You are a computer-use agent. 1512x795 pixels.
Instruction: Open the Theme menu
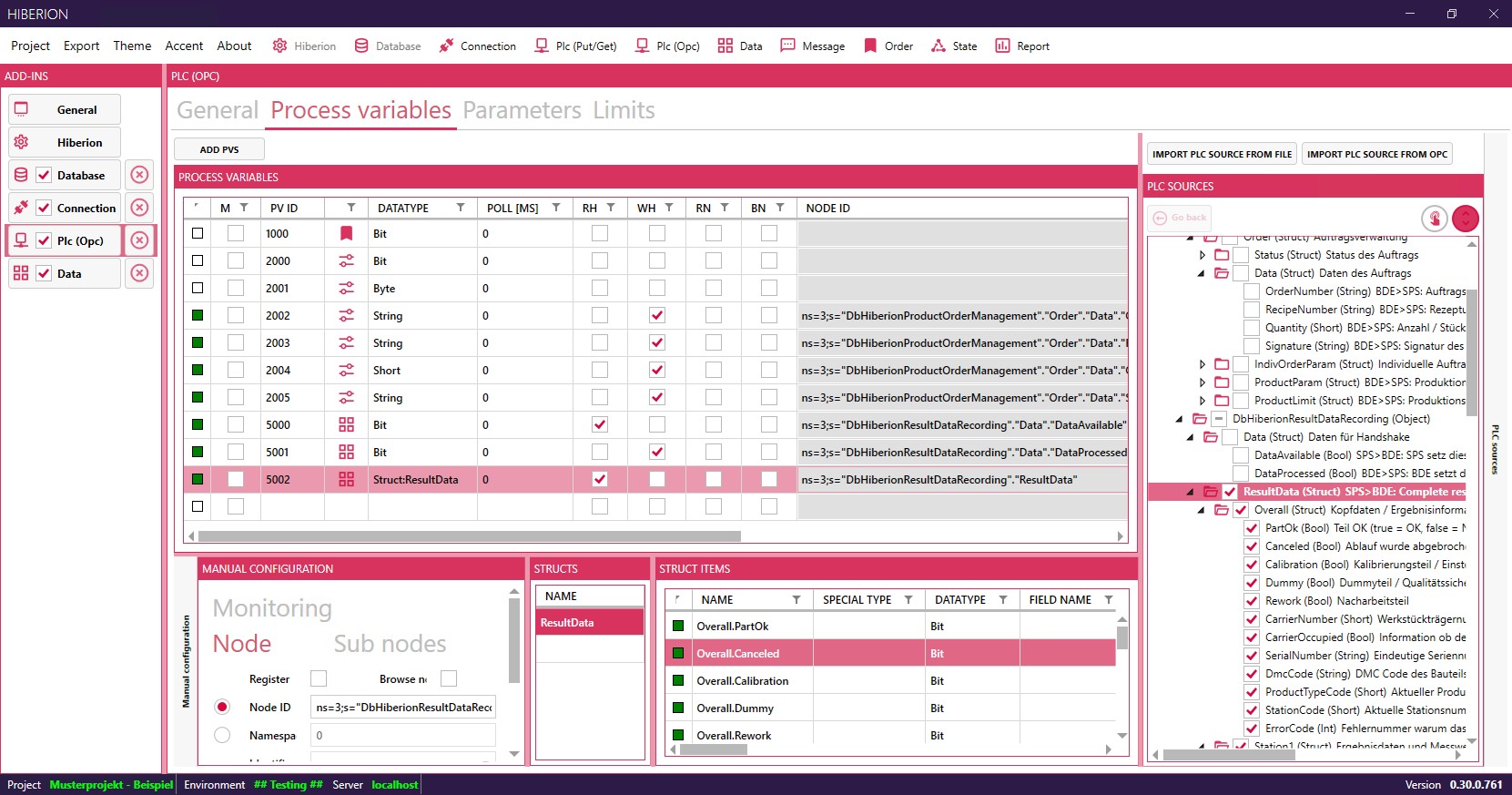[132, 46]
